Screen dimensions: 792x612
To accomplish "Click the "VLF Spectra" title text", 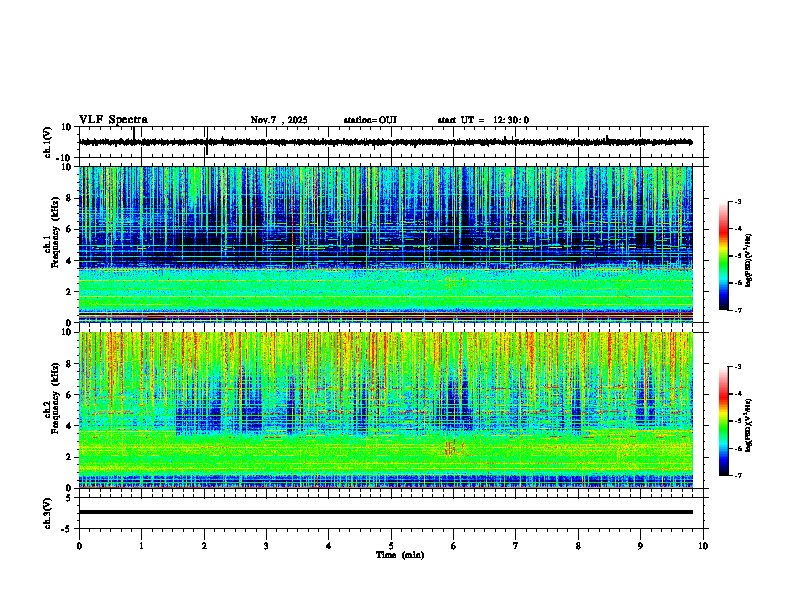I will point(113,120).
